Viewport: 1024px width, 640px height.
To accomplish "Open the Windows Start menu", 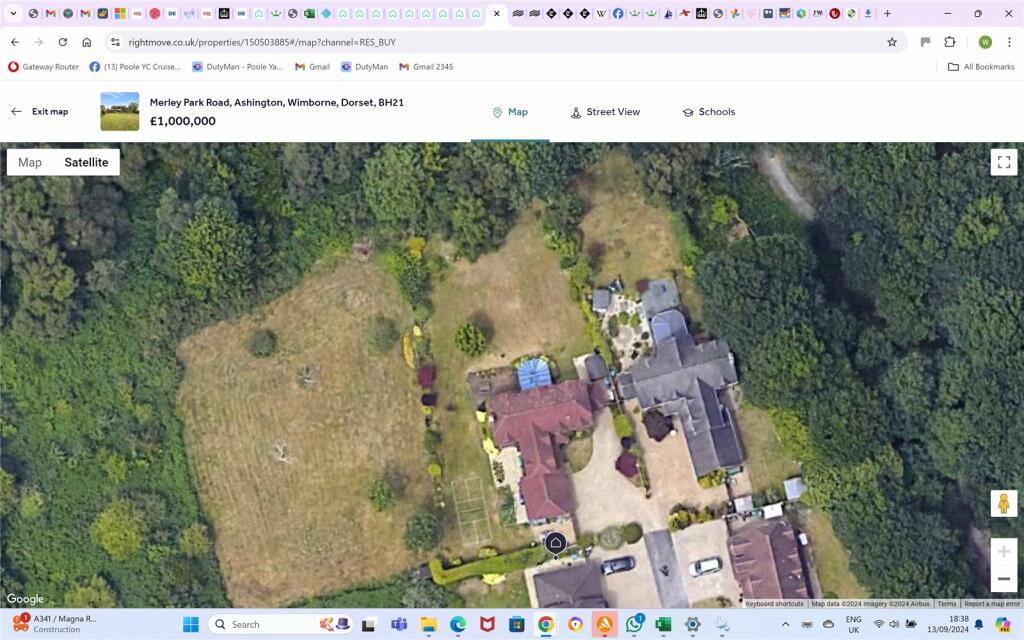I will click(x=190, y=624).
